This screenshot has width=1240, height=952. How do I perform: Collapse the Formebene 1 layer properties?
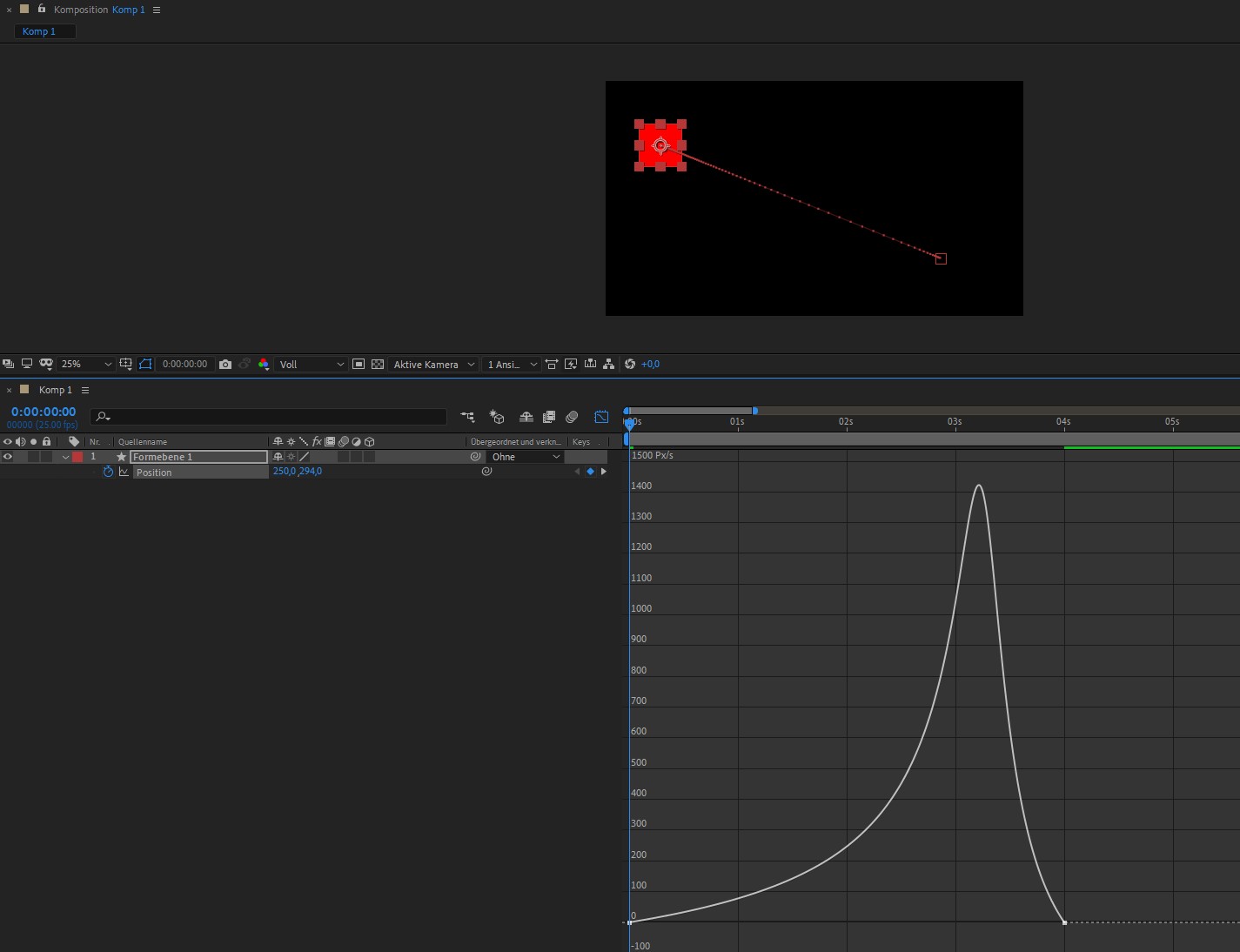[65, 457]
